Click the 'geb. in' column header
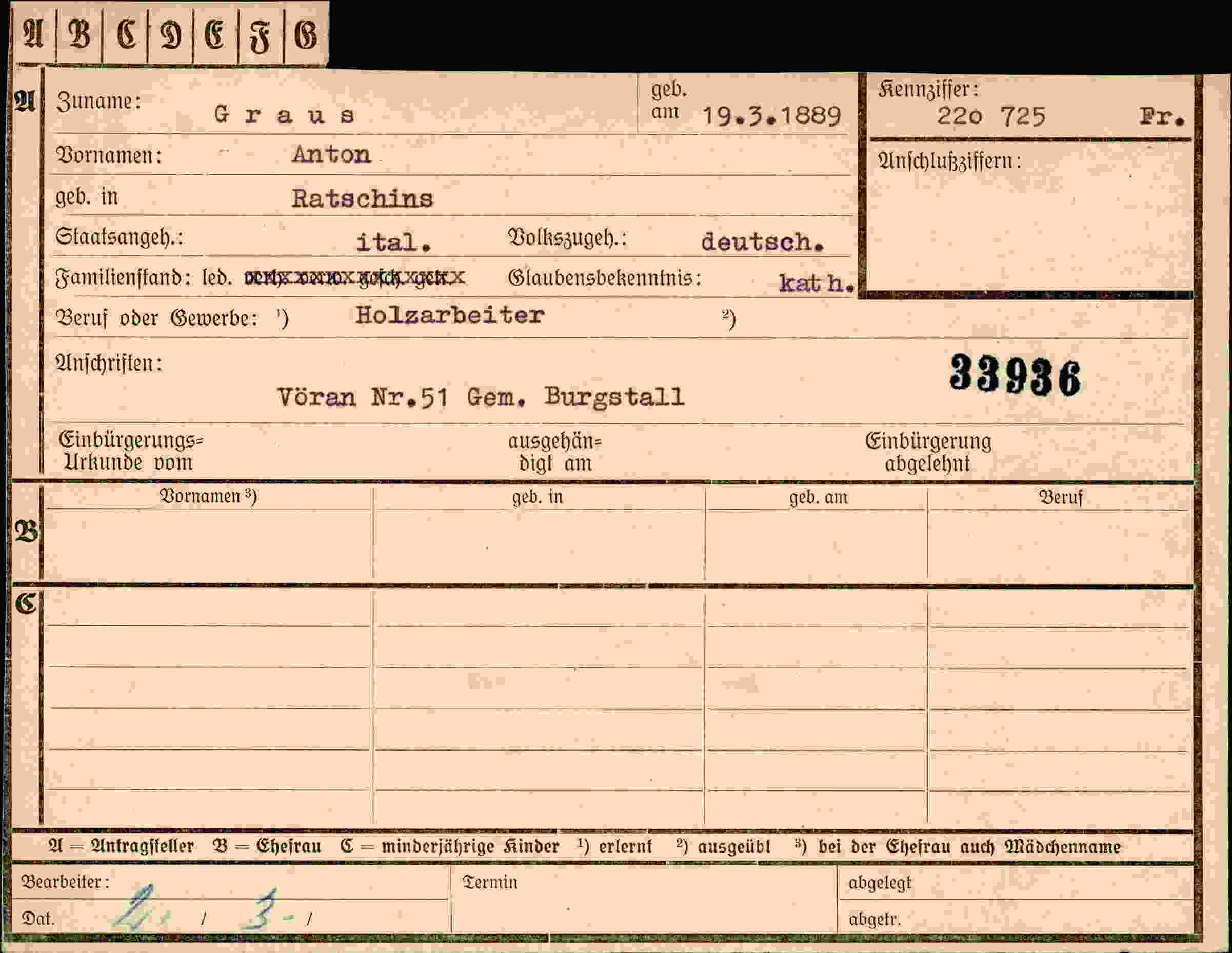Image resolution: width=1232 pixels, height=953 pixels. tap(537, 497)
